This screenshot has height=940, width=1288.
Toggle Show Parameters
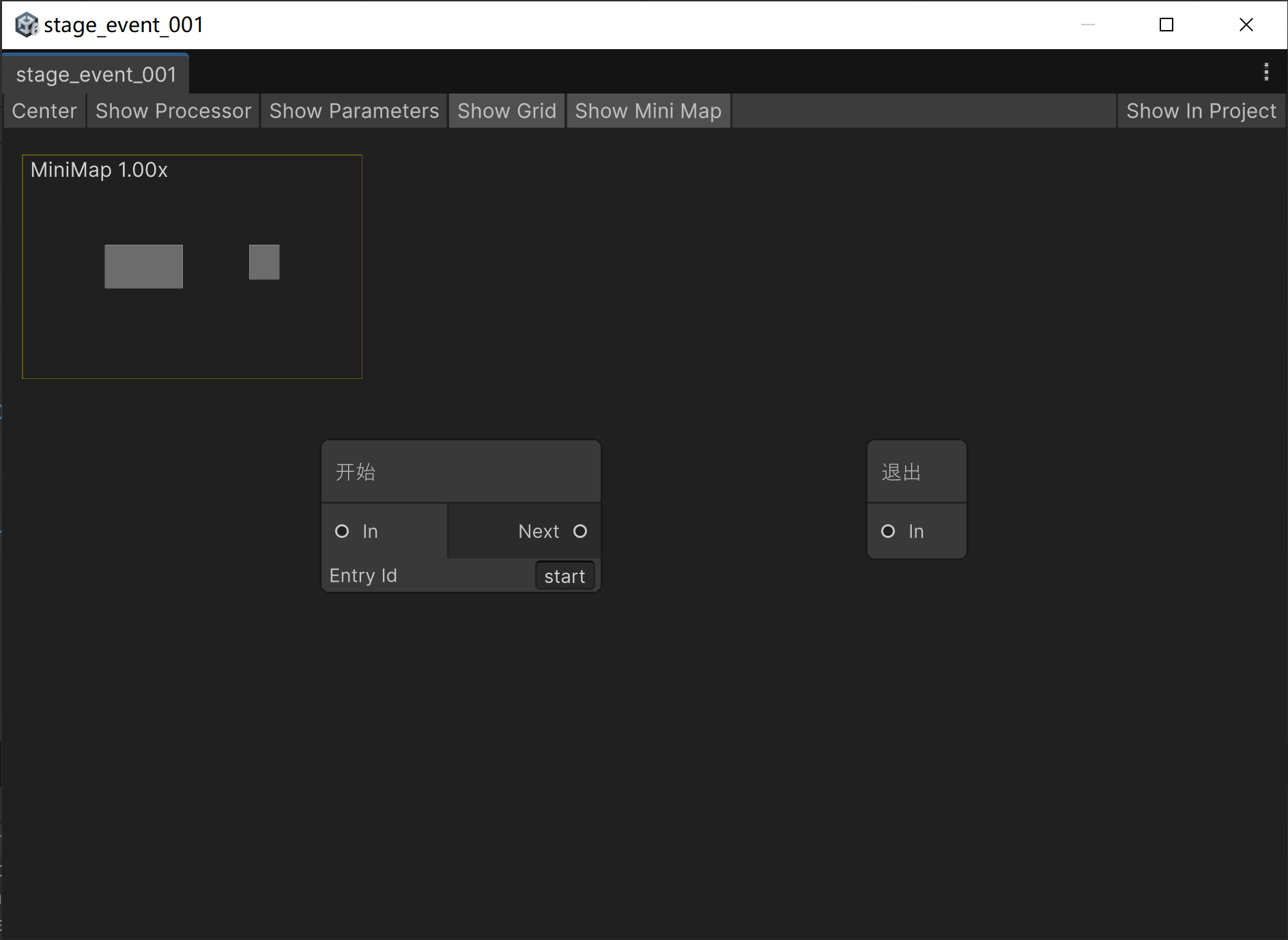pyautogui.click(x=354, y=111)
